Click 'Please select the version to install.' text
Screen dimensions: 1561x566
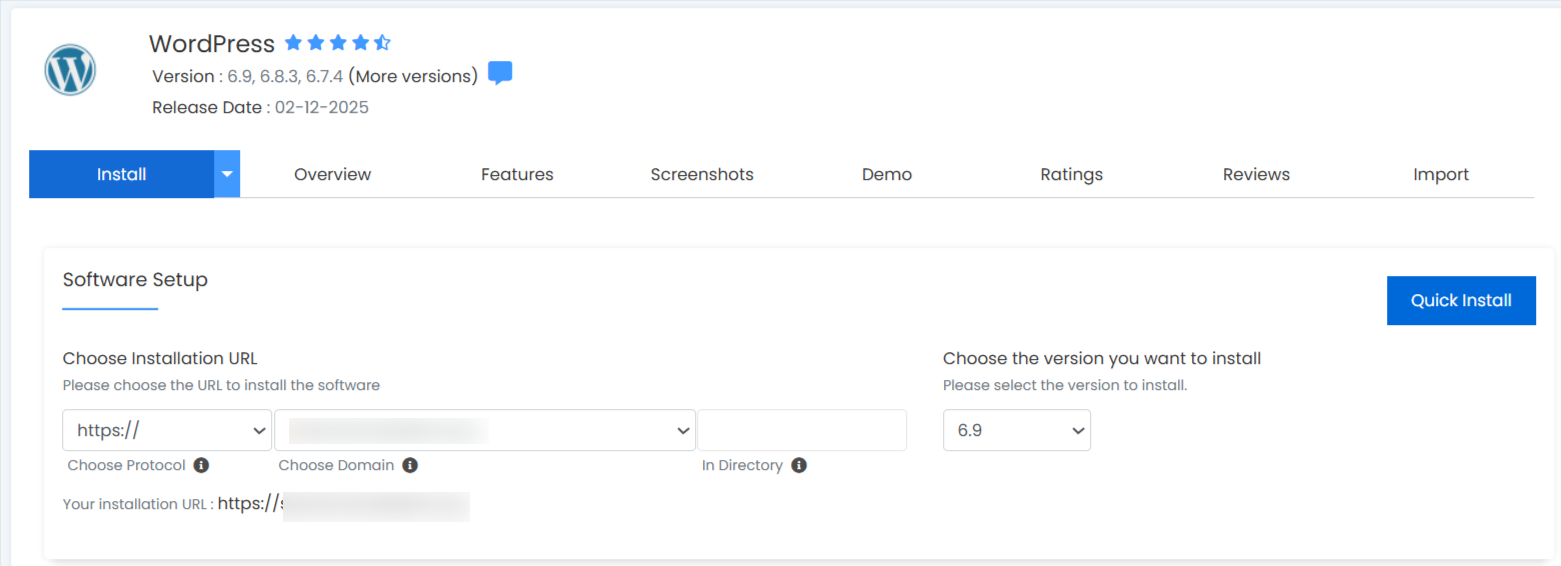tap(1065, 385)
